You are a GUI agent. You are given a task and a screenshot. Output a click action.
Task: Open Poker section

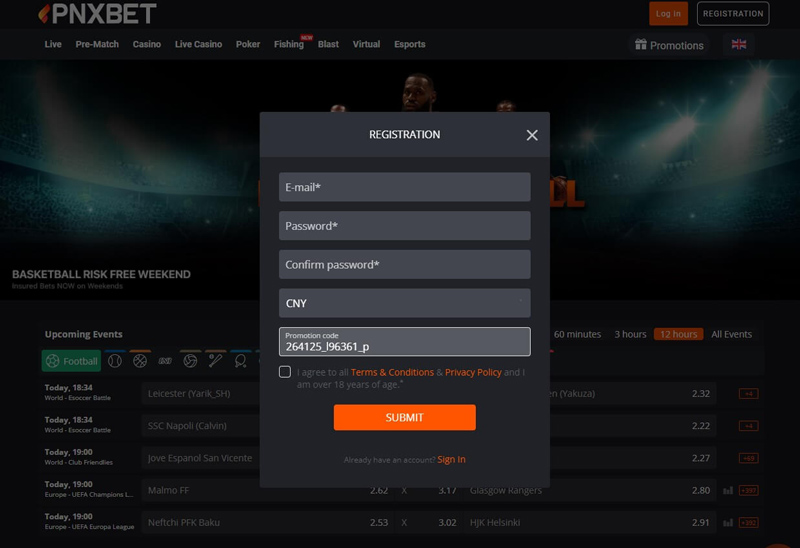coord(248,44)
